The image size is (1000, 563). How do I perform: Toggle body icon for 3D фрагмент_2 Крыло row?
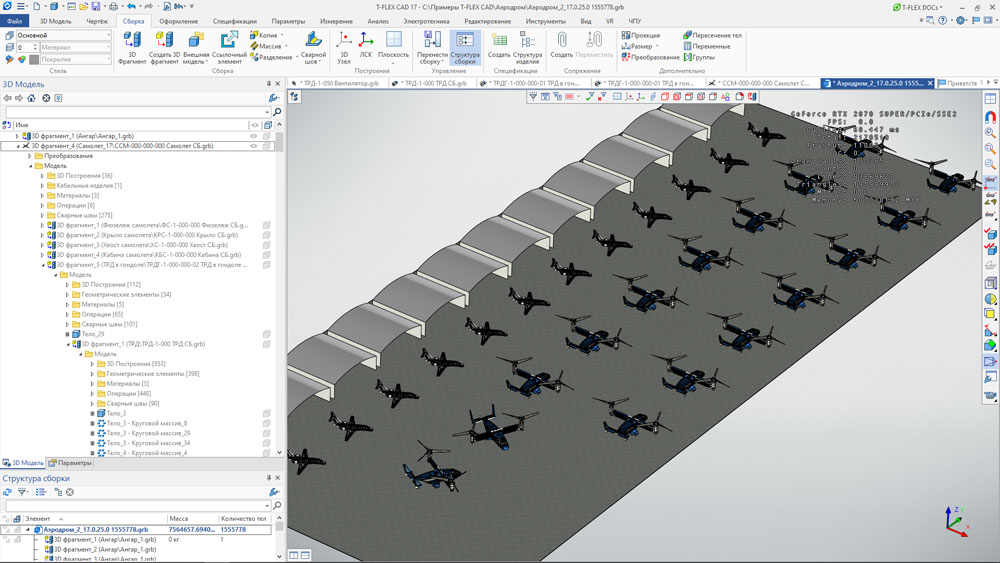[267, 235]
